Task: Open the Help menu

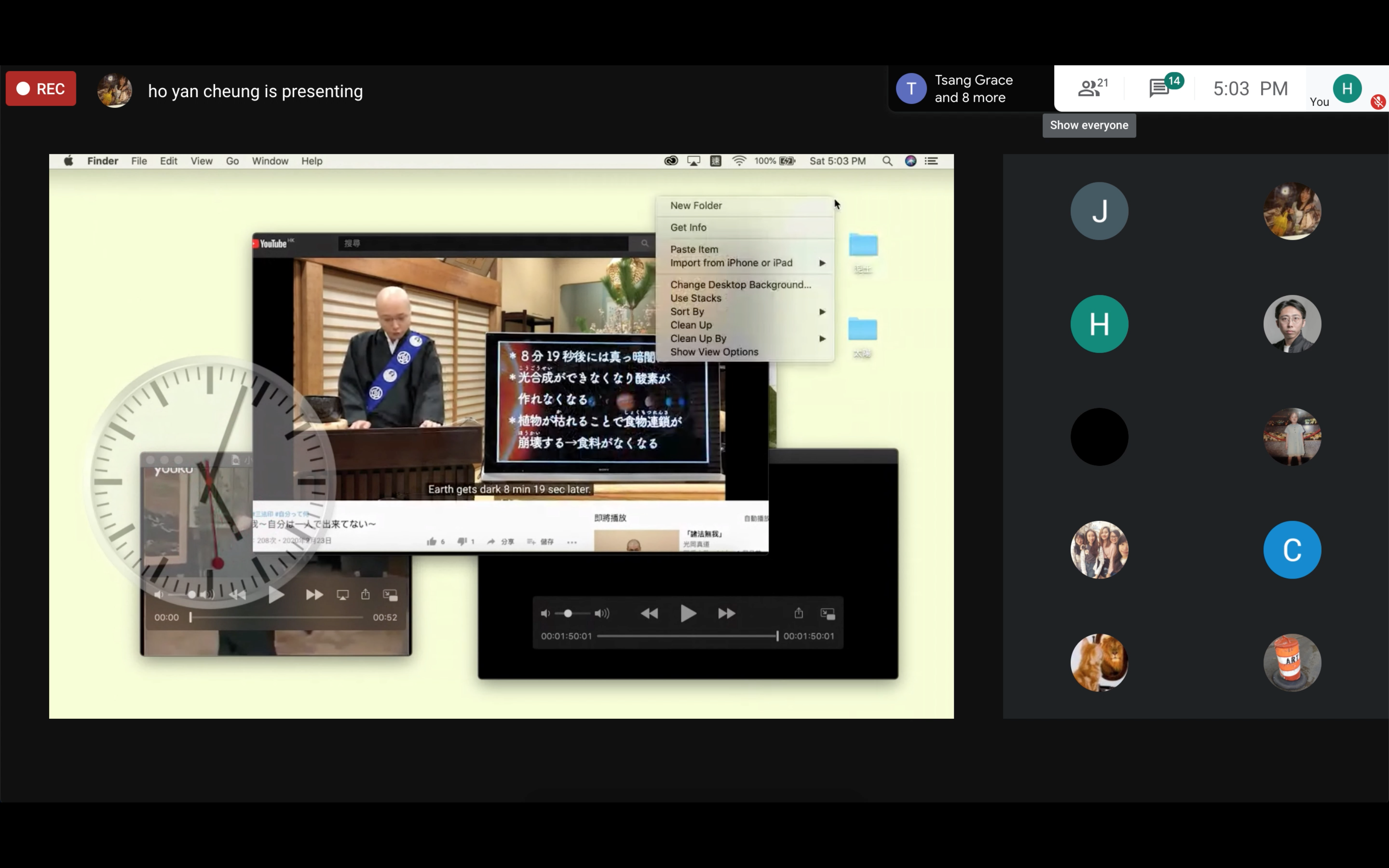Action: point(312,161)
